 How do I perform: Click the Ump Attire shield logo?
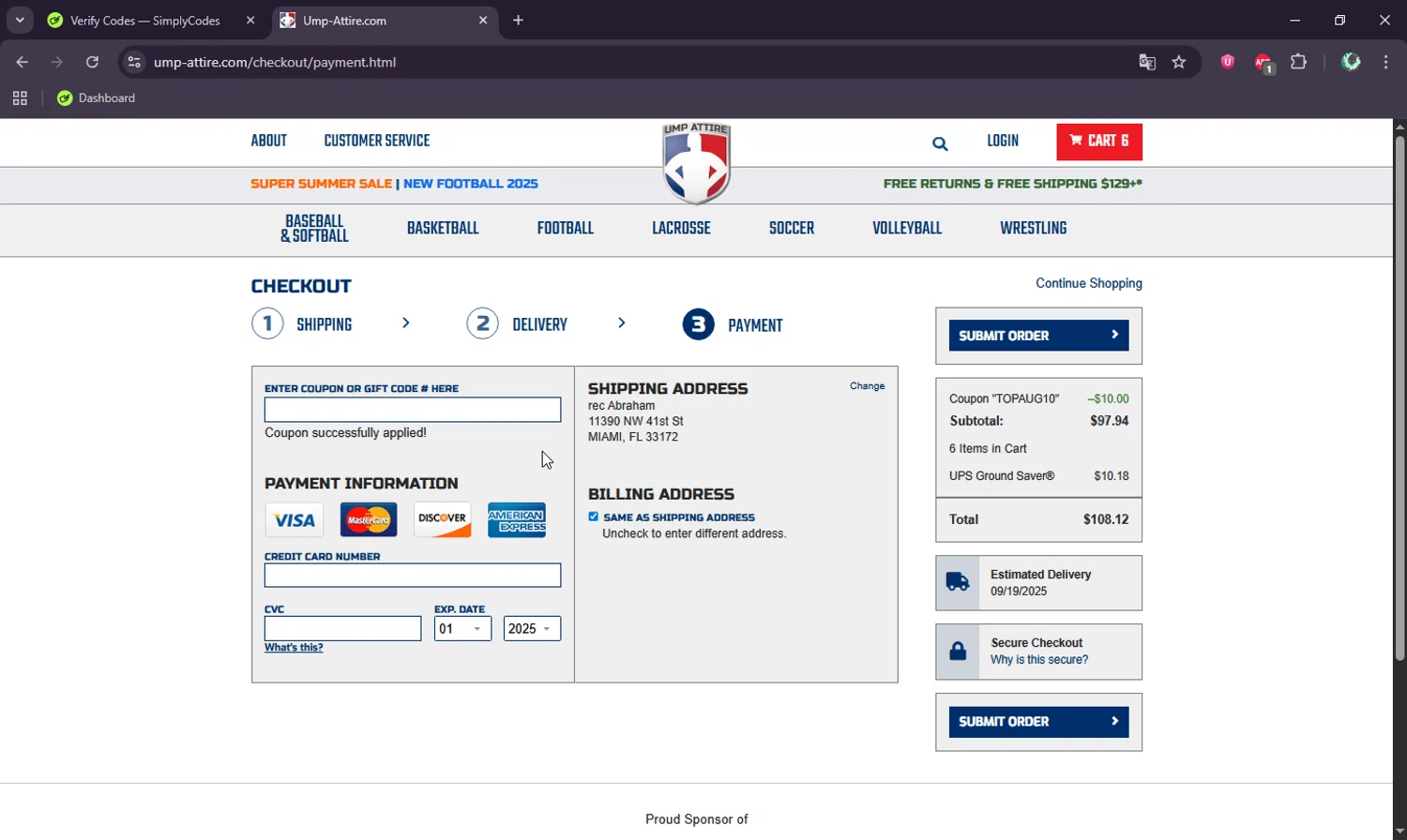point(696,163)
